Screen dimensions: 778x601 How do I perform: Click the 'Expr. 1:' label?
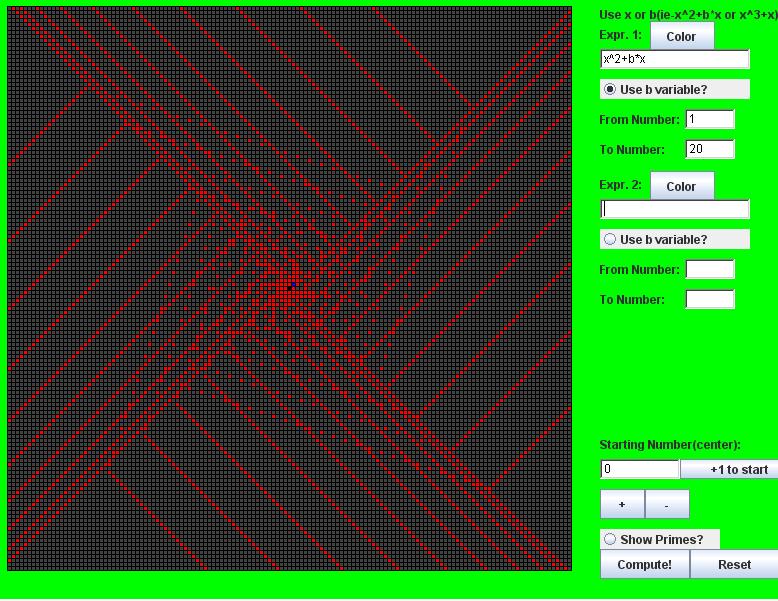point(620,35)
